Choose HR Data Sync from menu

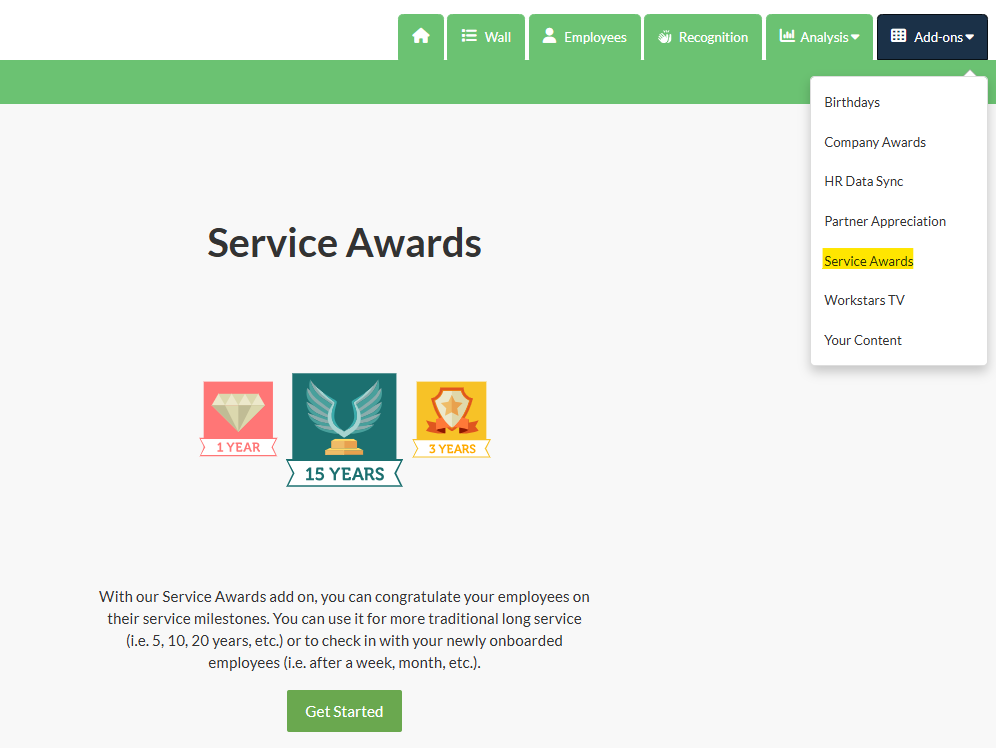[x=864, y=181]
